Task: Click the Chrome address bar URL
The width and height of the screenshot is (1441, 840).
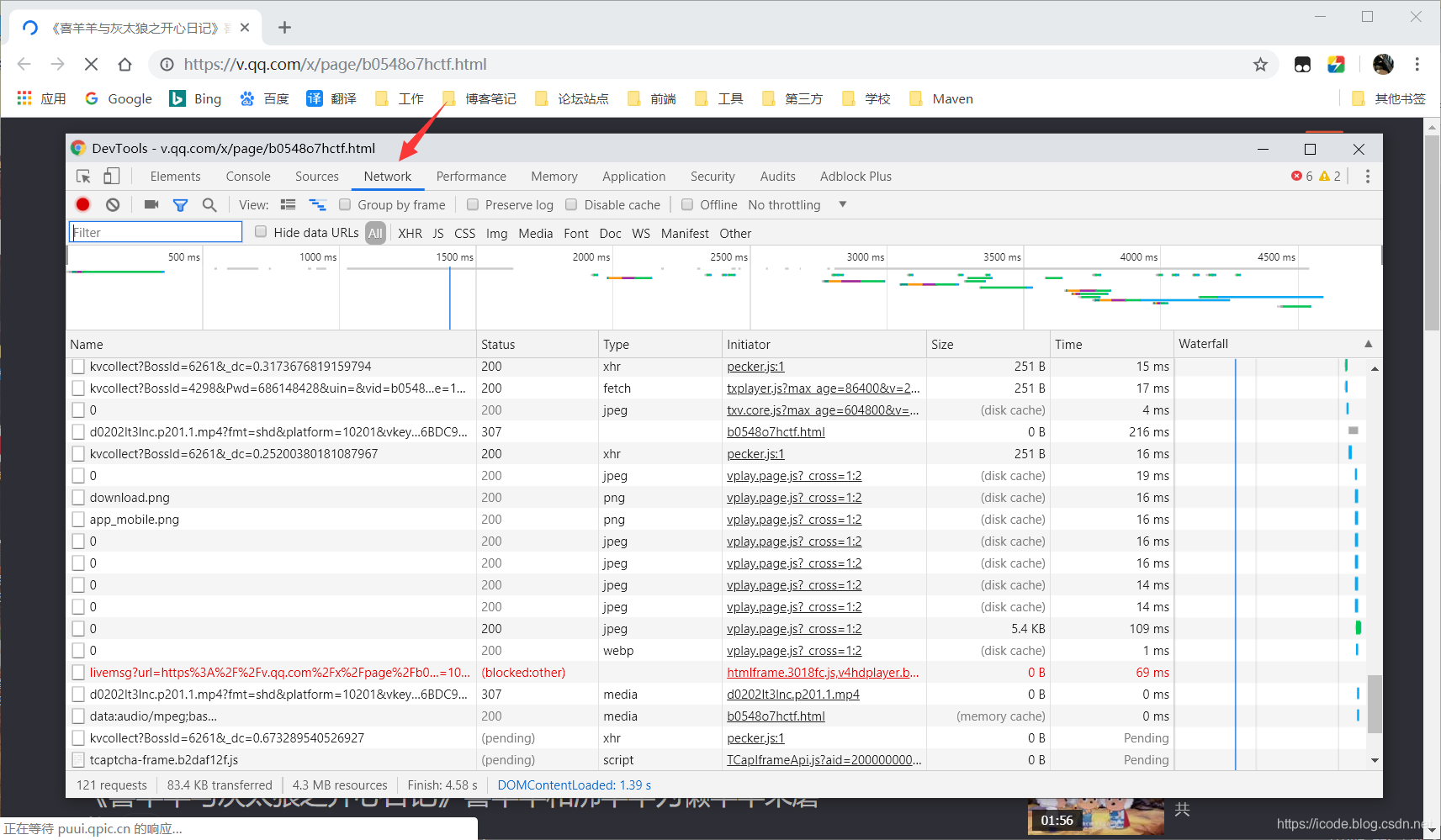Action: (335, 65)
